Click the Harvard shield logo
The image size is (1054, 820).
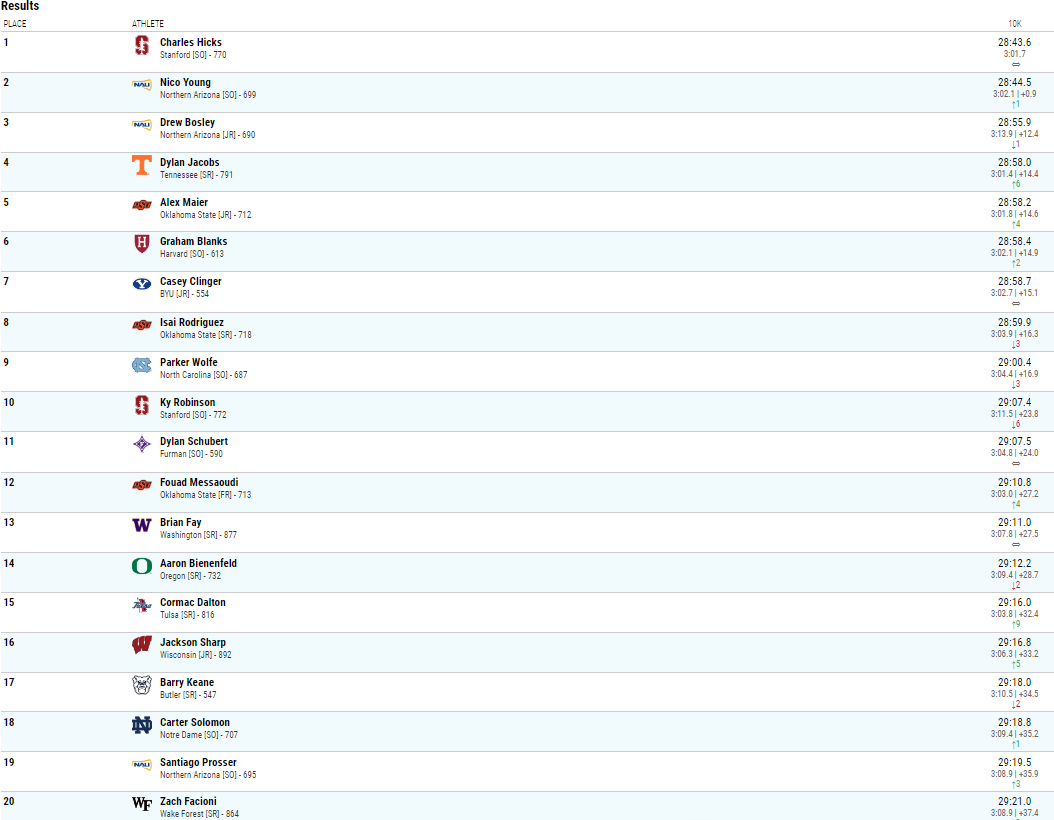pos(142,243)
